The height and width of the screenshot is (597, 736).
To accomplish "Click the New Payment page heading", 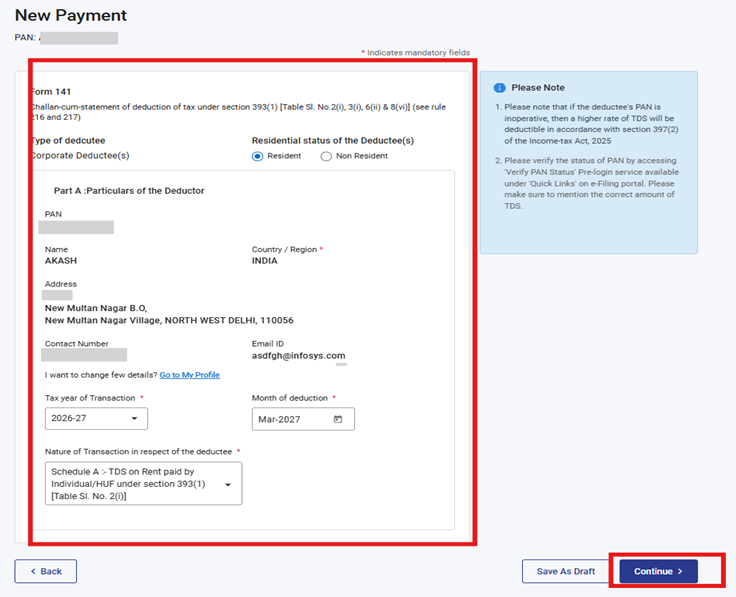I will tap(70, 16).
